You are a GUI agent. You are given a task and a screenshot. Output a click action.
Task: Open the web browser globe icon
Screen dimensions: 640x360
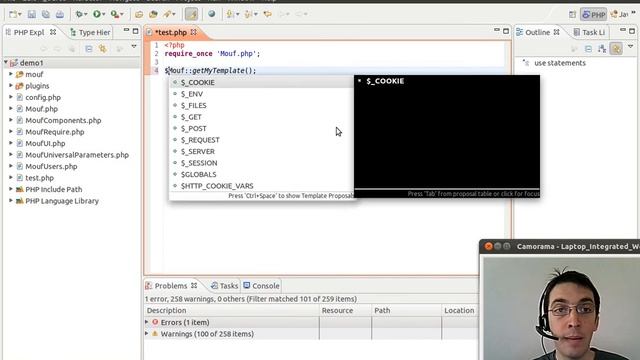coord(211,14)
